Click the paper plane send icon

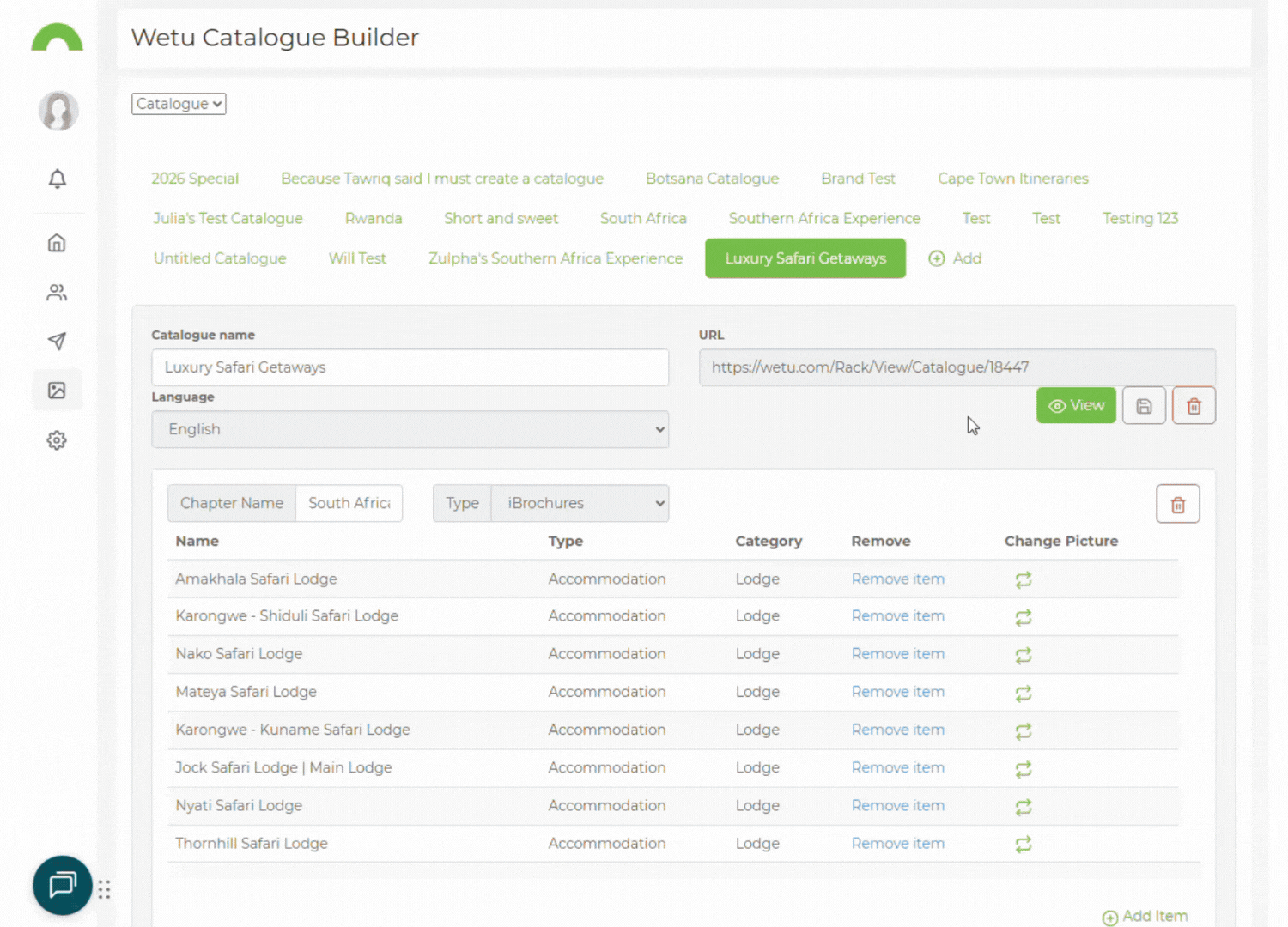pyautogui.click(x=57, y=342)
